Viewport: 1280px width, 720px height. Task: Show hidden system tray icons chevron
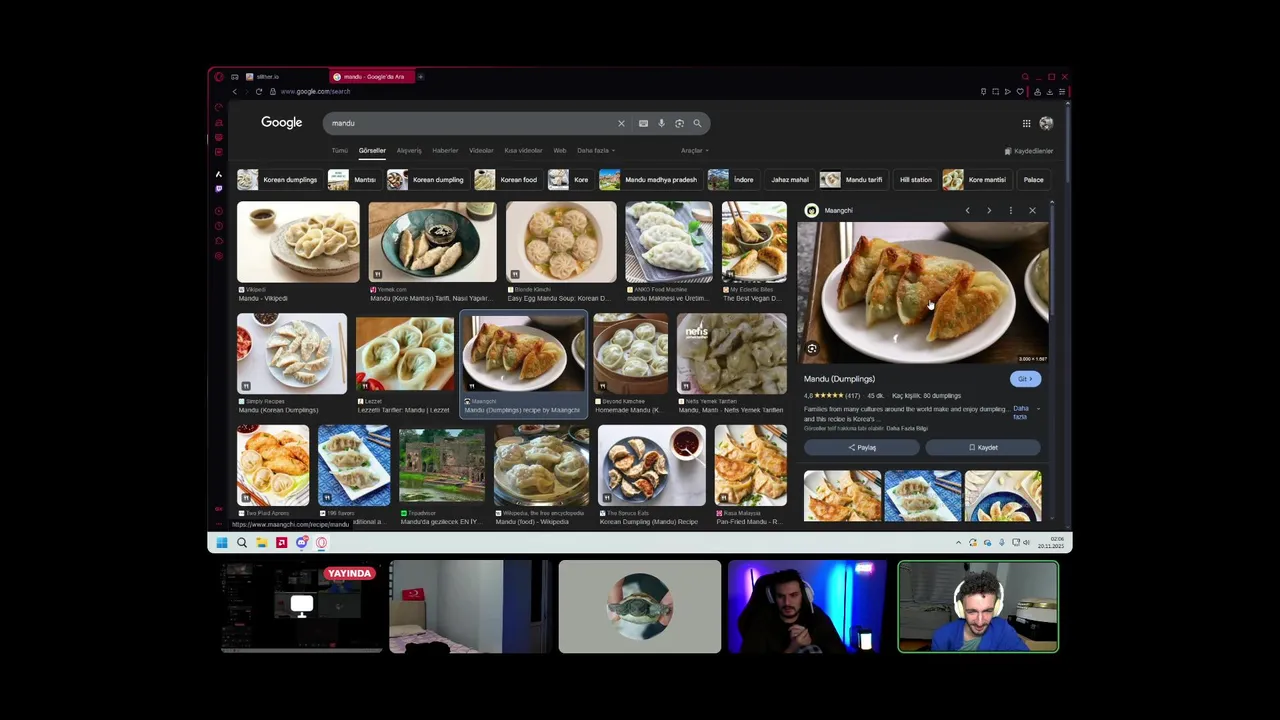point(958,542)
